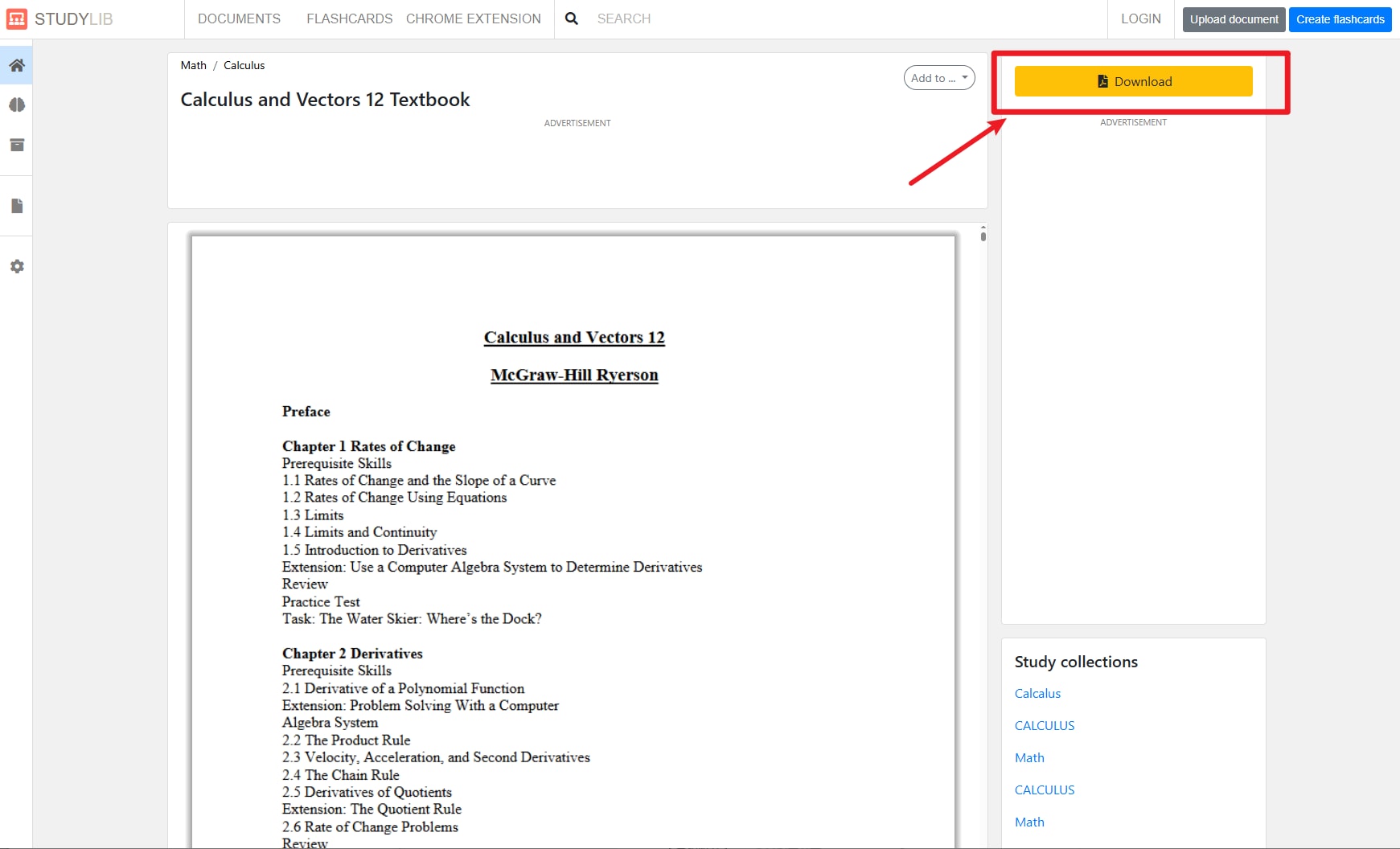The height and width of the screenshot is (849, 1400).
Task: Click 'McGraw-Hill Ryerson' heading in document
Action: pos(574,375)
